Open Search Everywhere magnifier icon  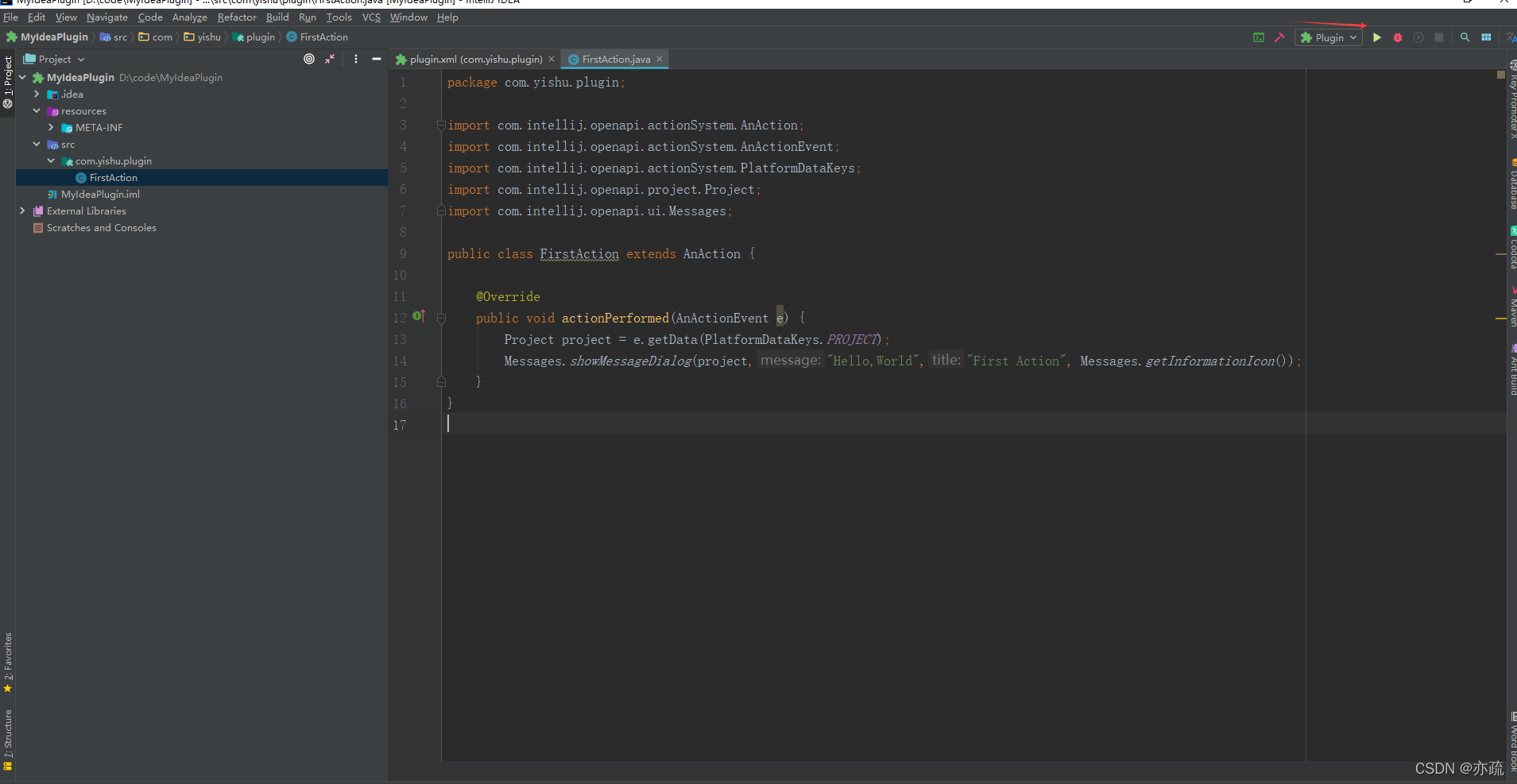click(1465, 37)
